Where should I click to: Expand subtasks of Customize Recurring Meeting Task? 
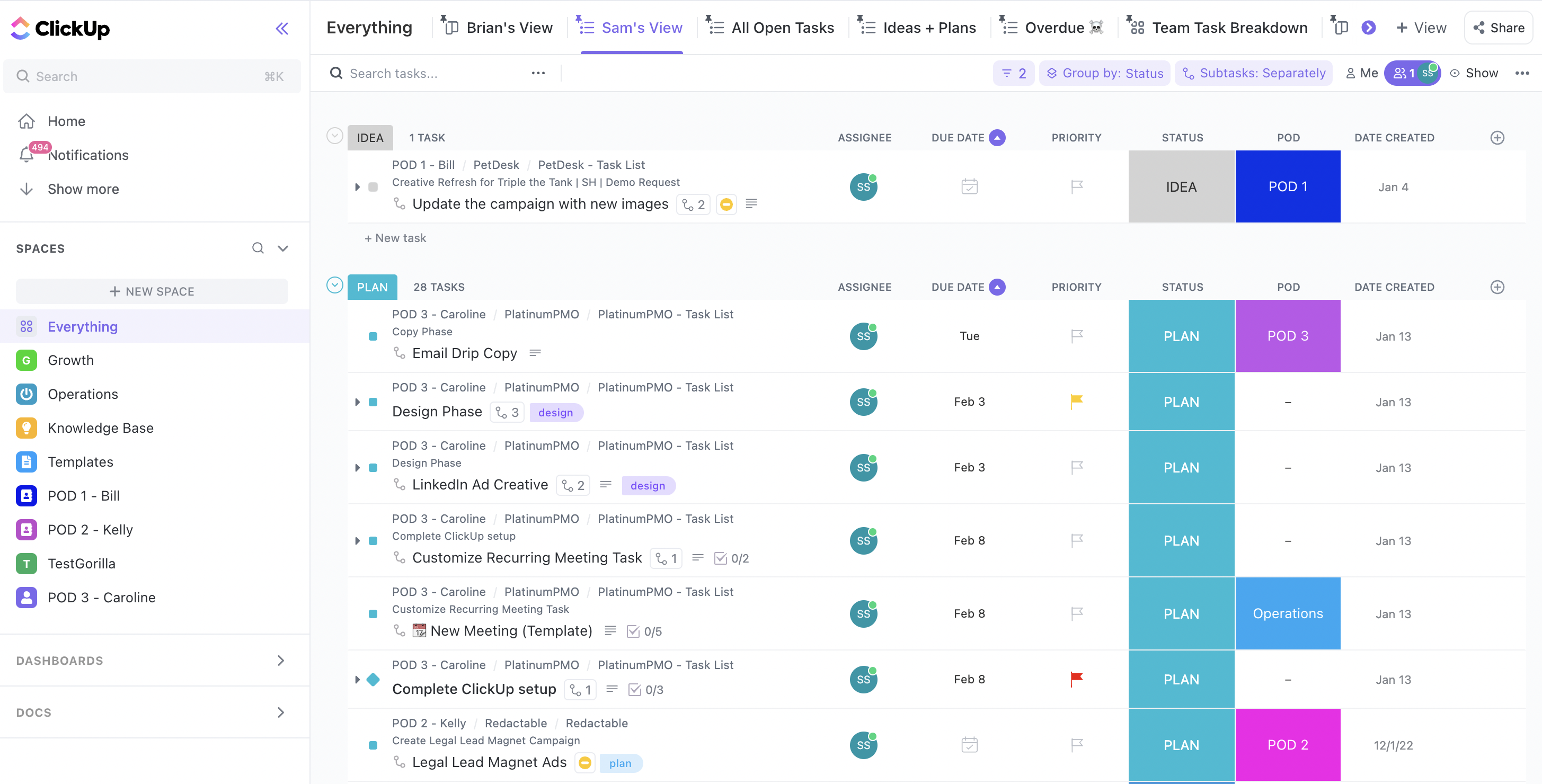357,540
